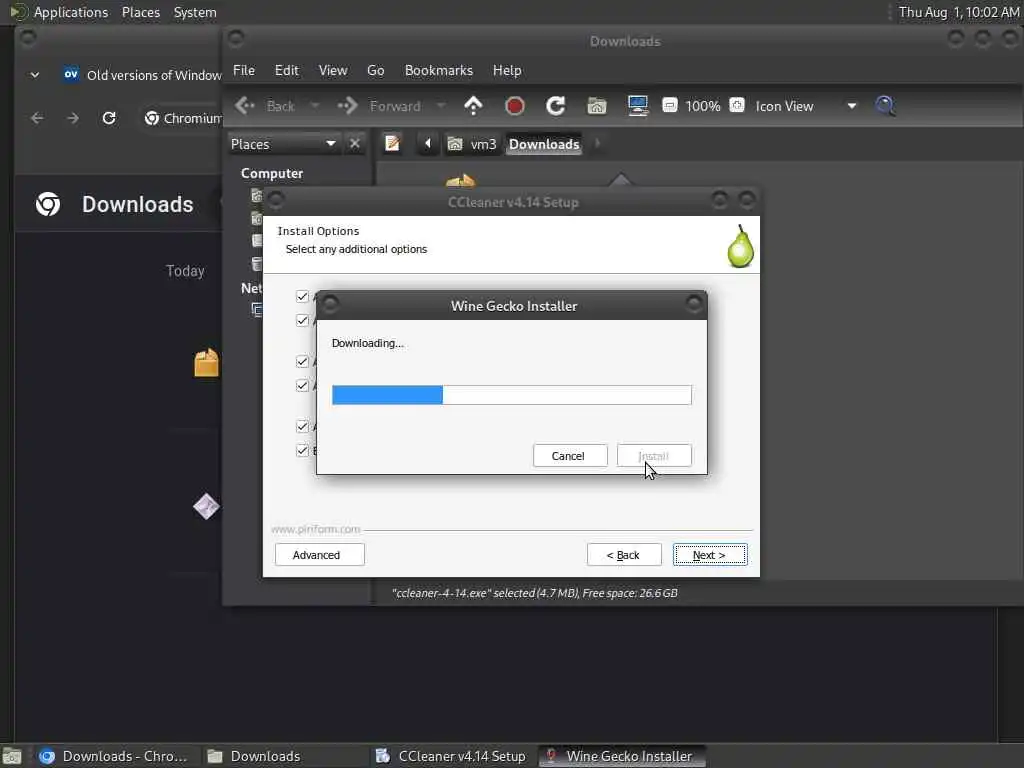Screen dimensions: 1024x768
Task: Click the orange package file icon in Chromium downloads
Action: [206, 363]
